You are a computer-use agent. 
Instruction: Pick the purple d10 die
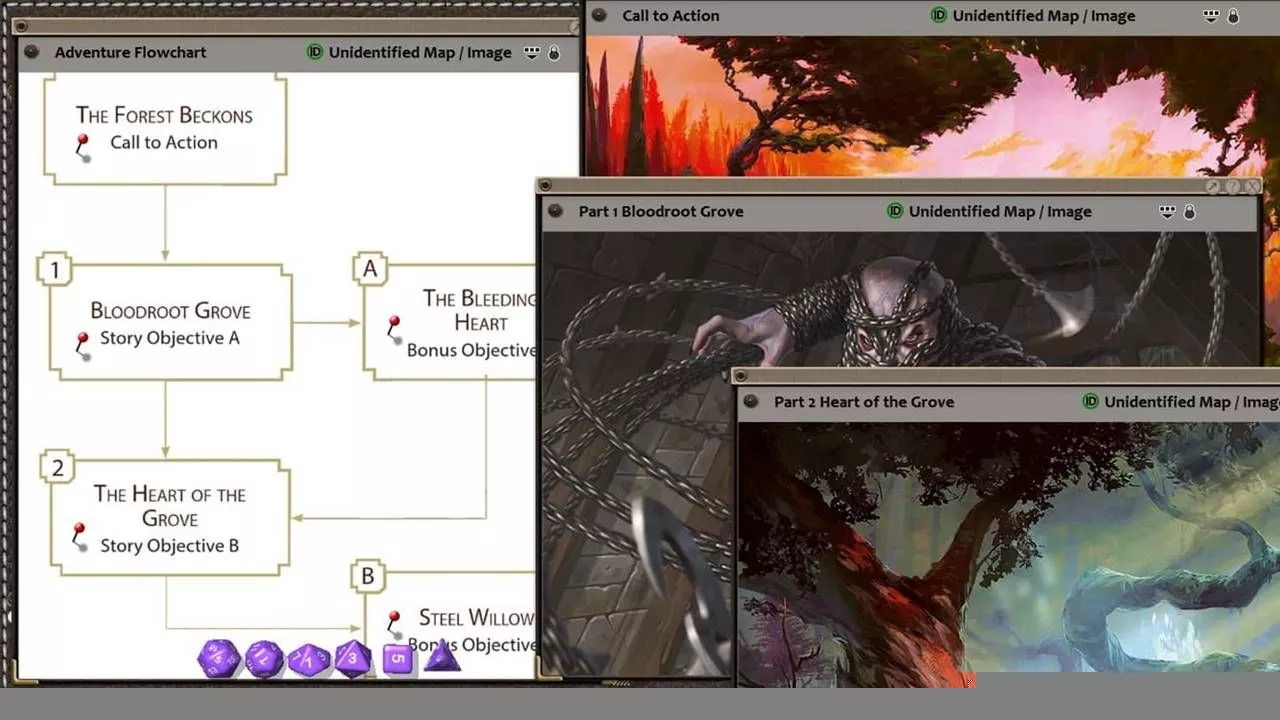click(x=309, y=660)
